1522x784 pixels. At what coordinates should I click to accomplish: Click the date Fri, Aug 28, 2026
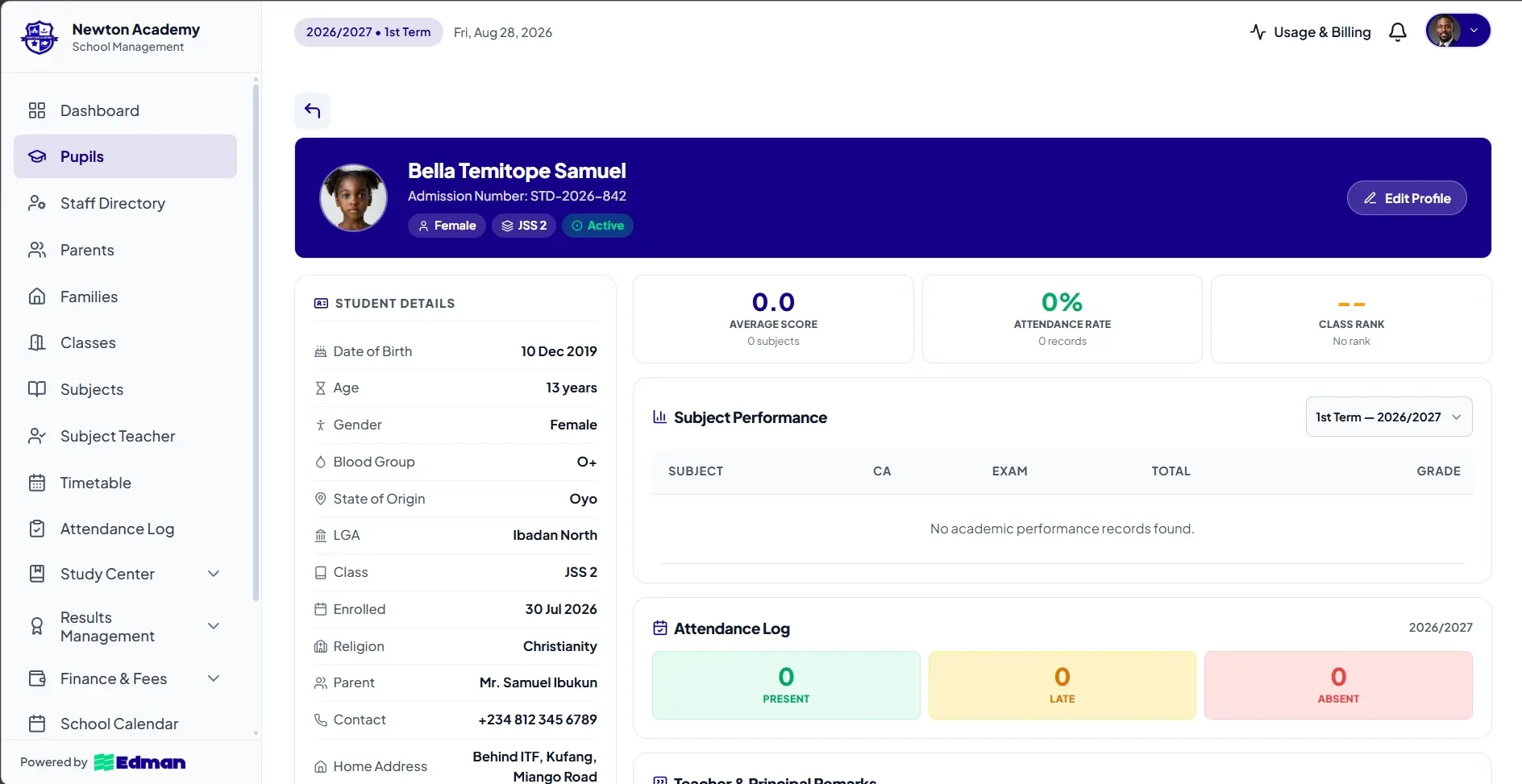coord(503,32)
